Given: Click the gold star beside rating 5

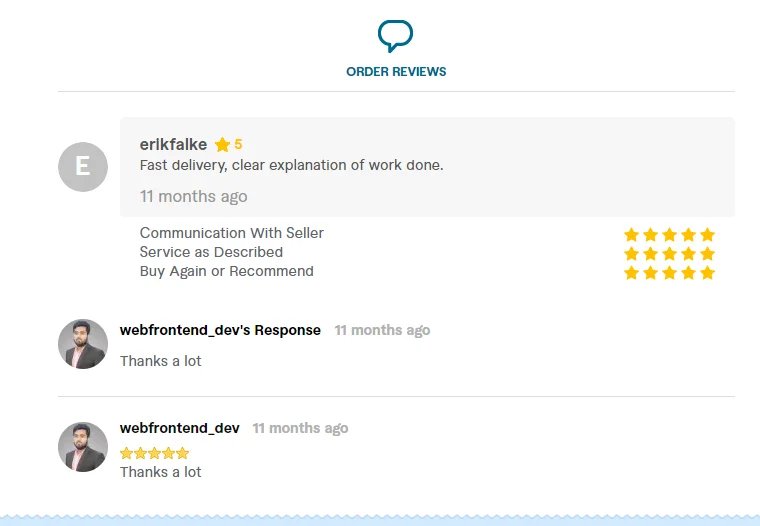Looking at the screenshot, I should [x=222, y=145].
